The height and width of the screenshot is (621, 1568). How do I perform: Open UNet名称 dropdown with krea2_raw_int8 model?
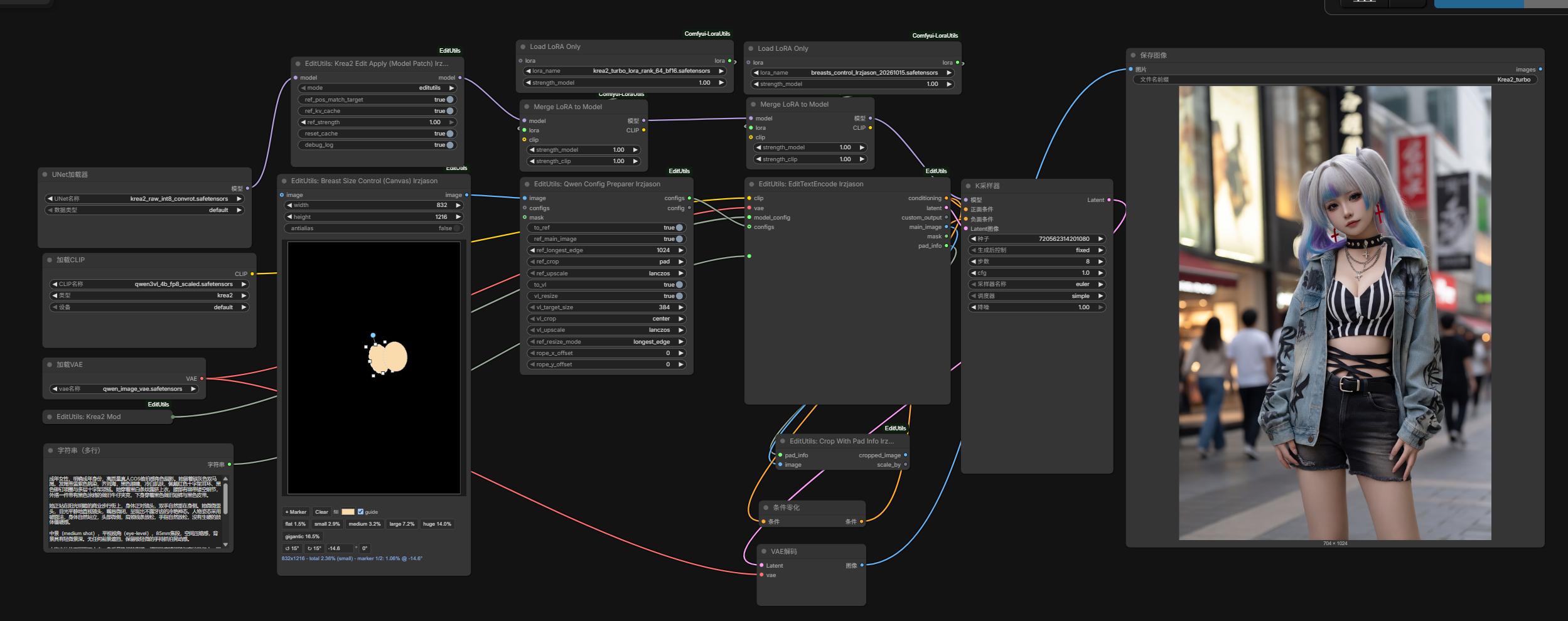coord(144,199)
